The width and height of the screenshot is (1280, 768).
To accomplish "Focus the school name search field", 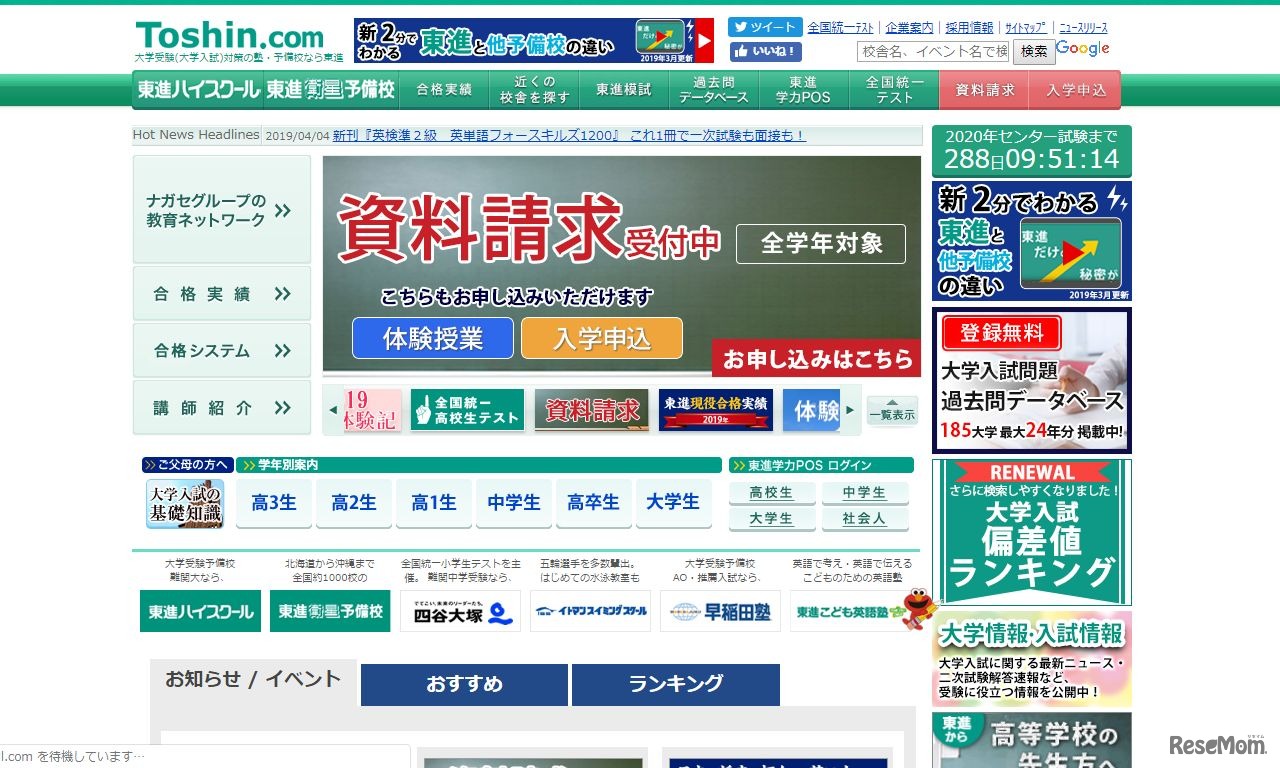I will point(934,51).
